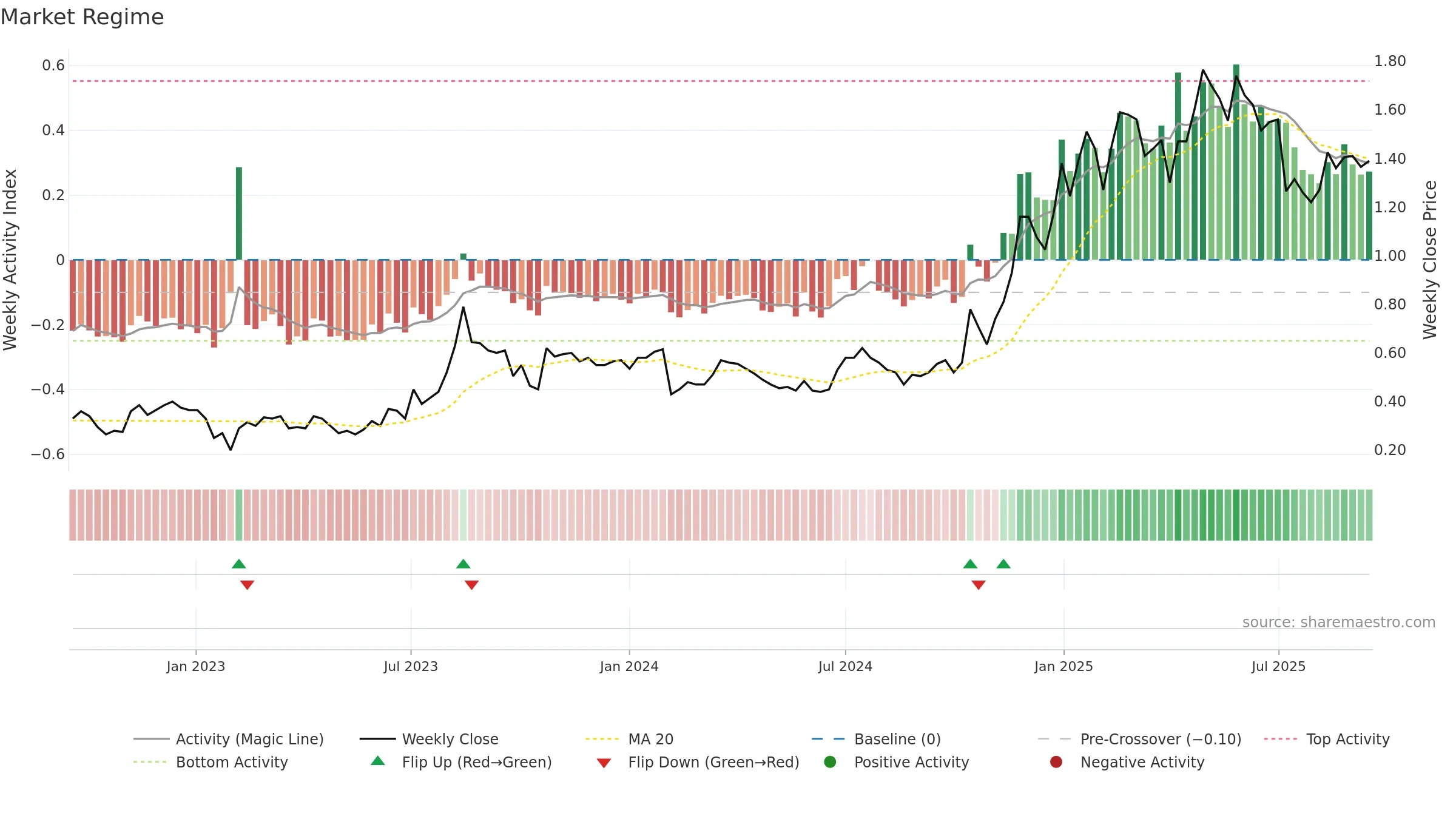Click the first red flip-down marker in early 2023
Image resolution: width=1456 pixels, height=819 pixels.
[247, 585]
